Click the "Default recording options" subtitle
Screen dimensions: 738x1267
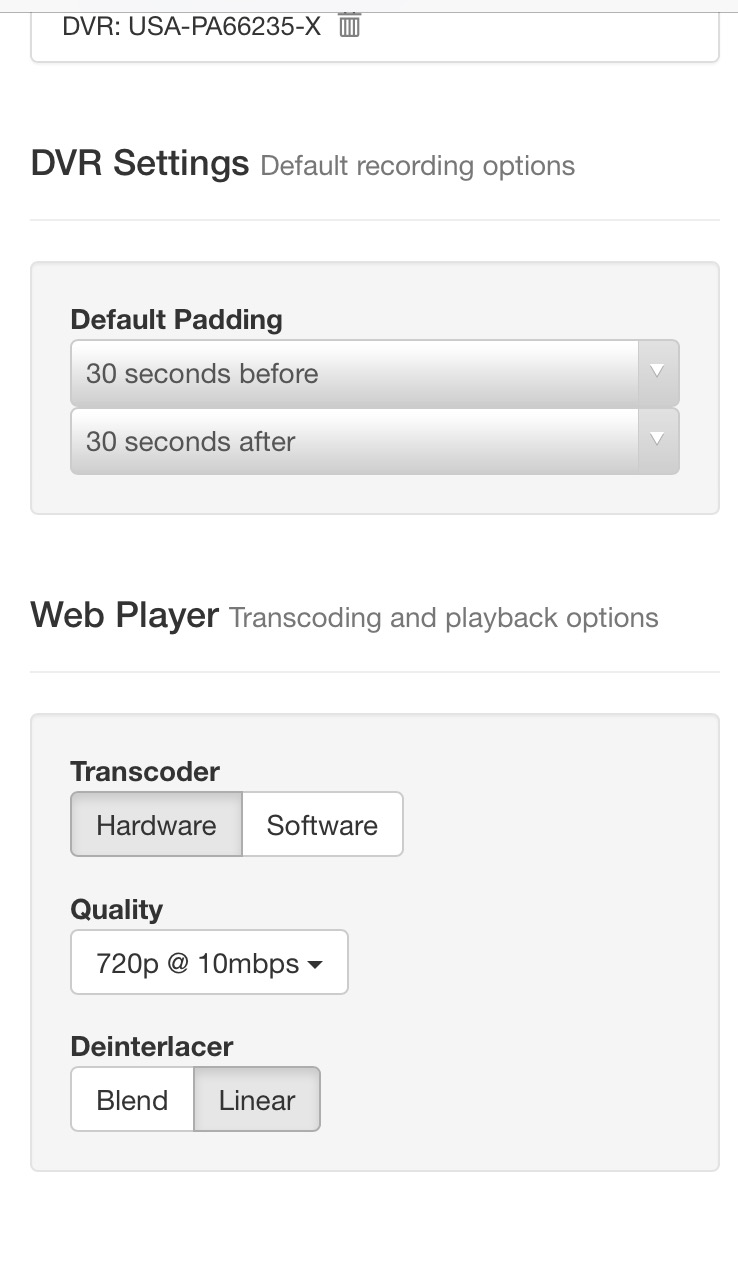[418, 166]
